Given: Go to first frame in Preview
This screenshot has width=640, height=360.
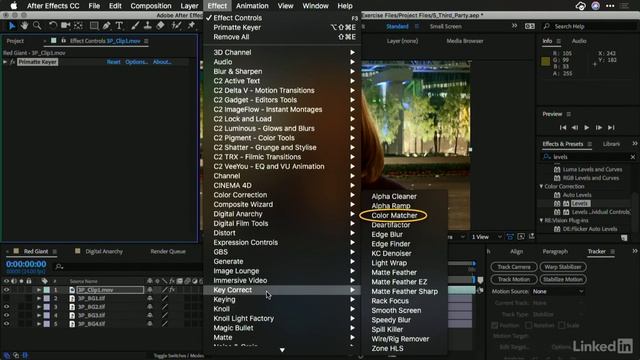Looking at the screenshot, I should [563, 128].
